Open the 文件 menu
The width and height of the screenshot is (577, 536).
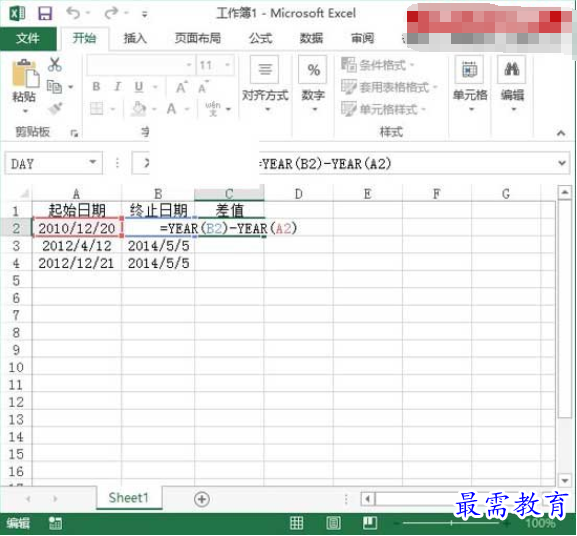tap(28, 38)
